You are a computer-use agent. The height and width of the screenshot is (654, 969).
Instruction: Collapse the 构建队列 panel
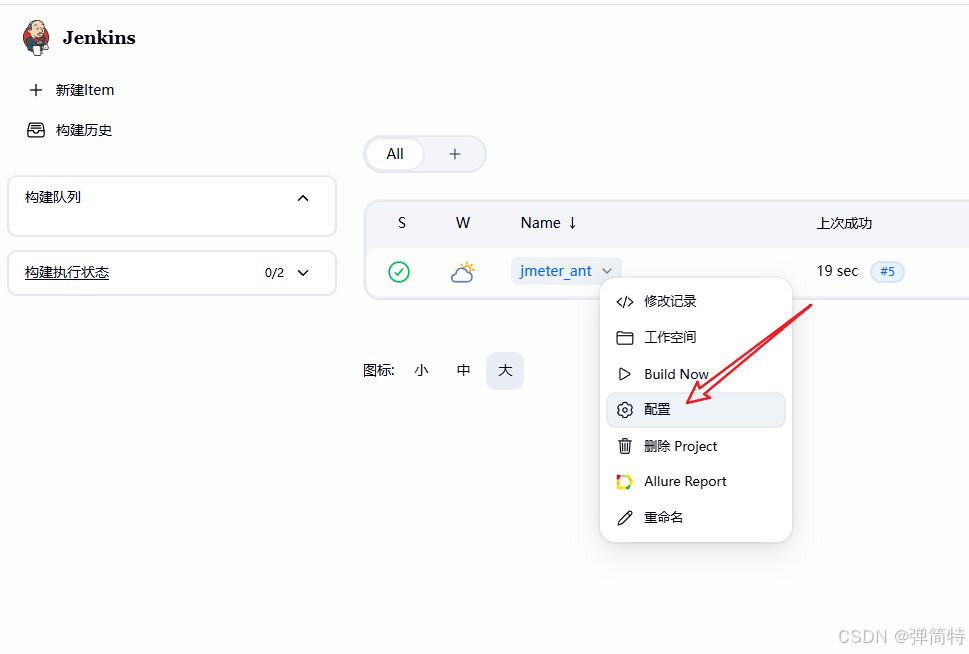point(303,198)
